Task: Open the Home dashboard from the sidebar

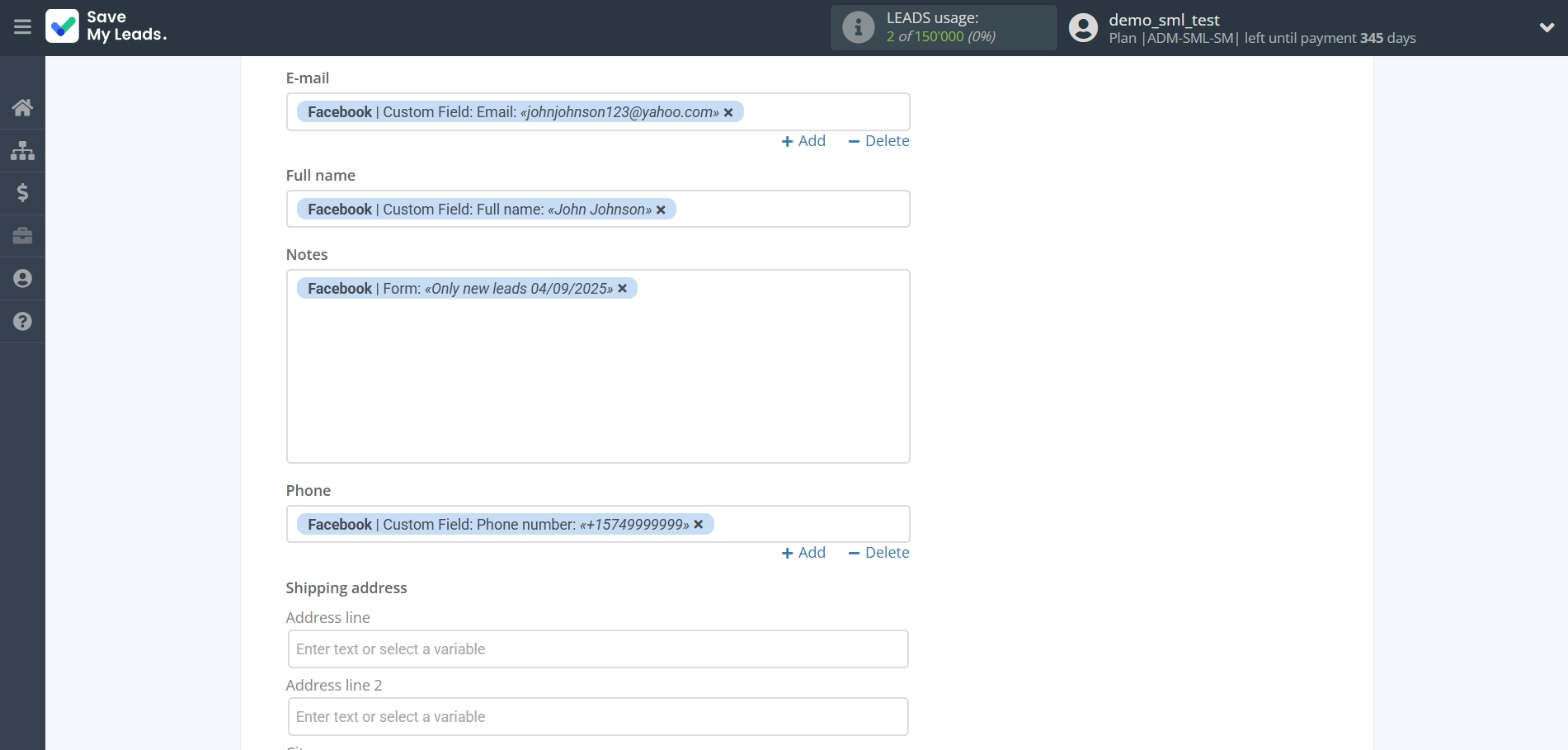Action: [22, 107]
